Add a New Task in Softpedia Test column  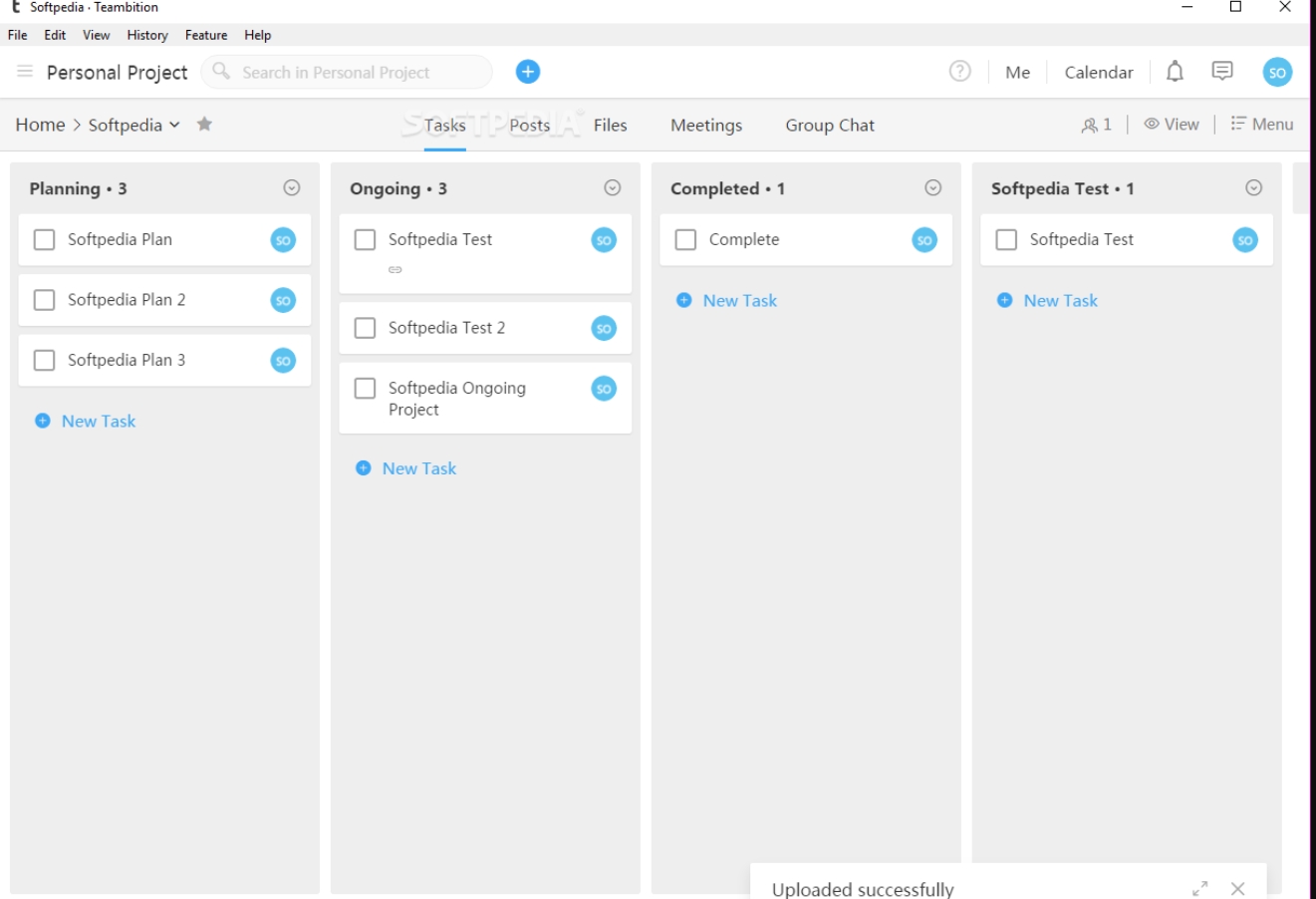[x=1048, y=301]
